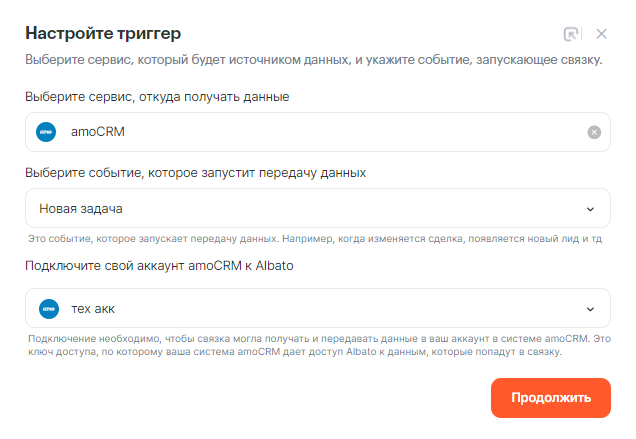Click the hint text below event dropdown
The width and height of the screenshot is (636, 439).
tap(316, 240)
